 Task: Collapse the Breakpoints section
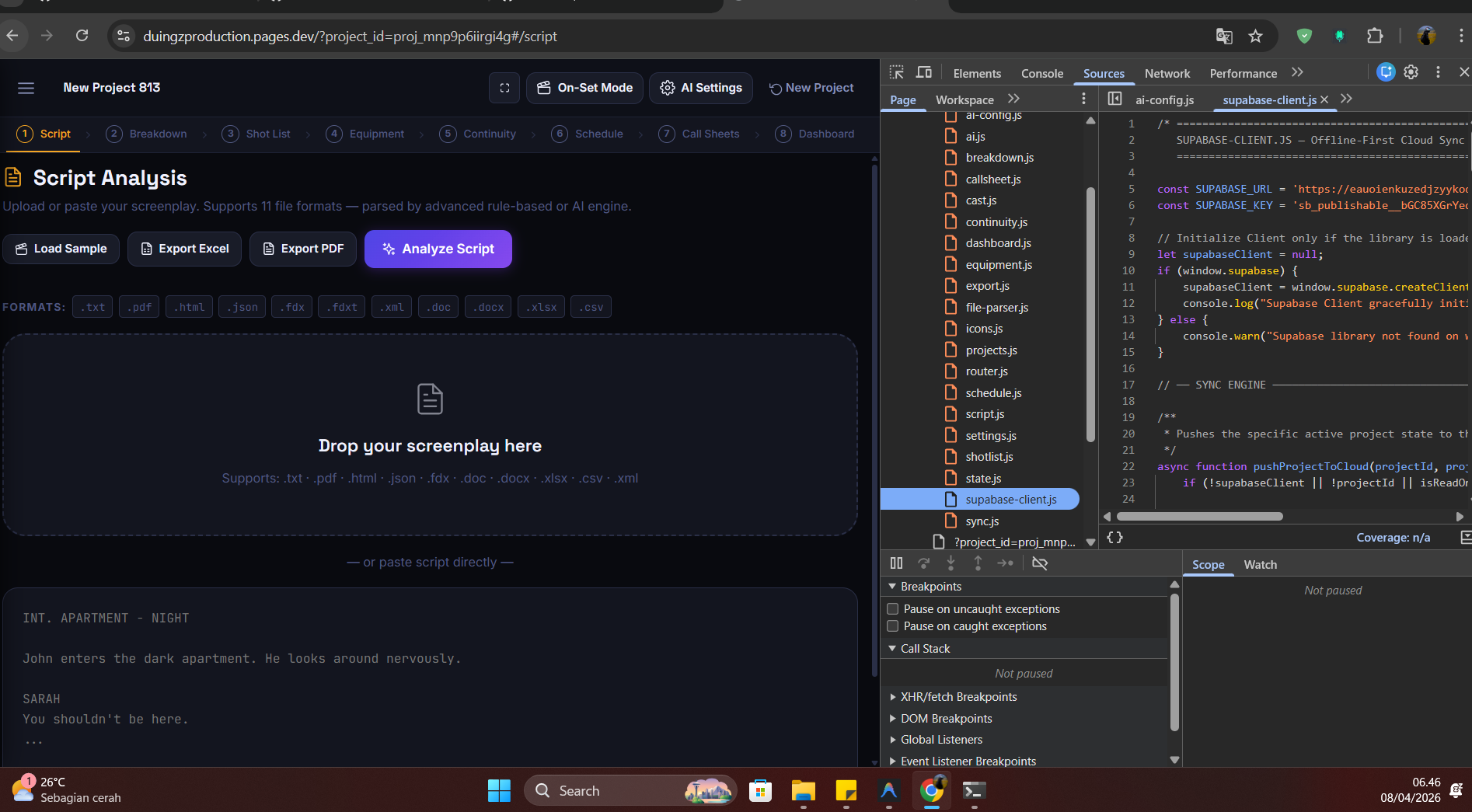(893, 587)
